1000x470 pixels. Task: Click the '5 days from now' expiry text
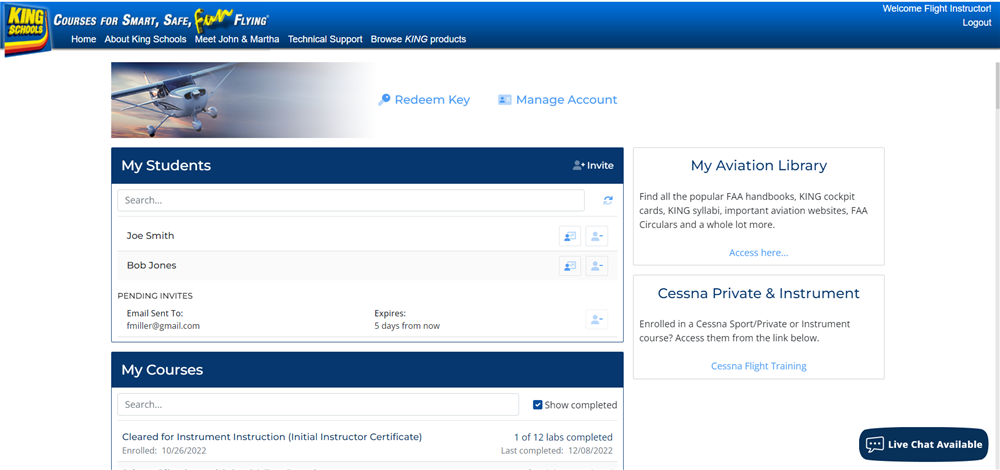pyautogui.click(x=407, y=326)
